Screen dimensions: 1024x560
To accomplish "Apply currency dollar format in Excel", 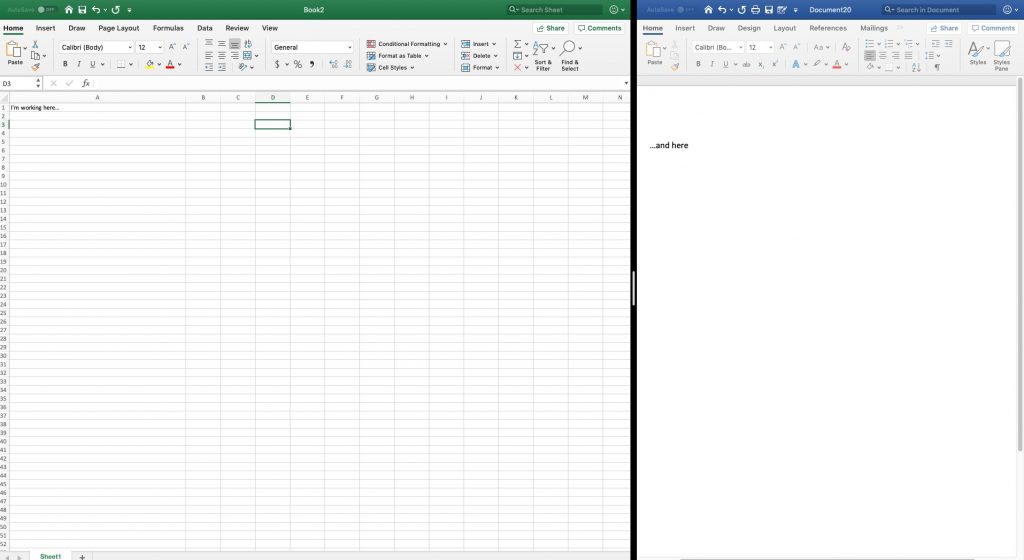I will coord(278,64).
